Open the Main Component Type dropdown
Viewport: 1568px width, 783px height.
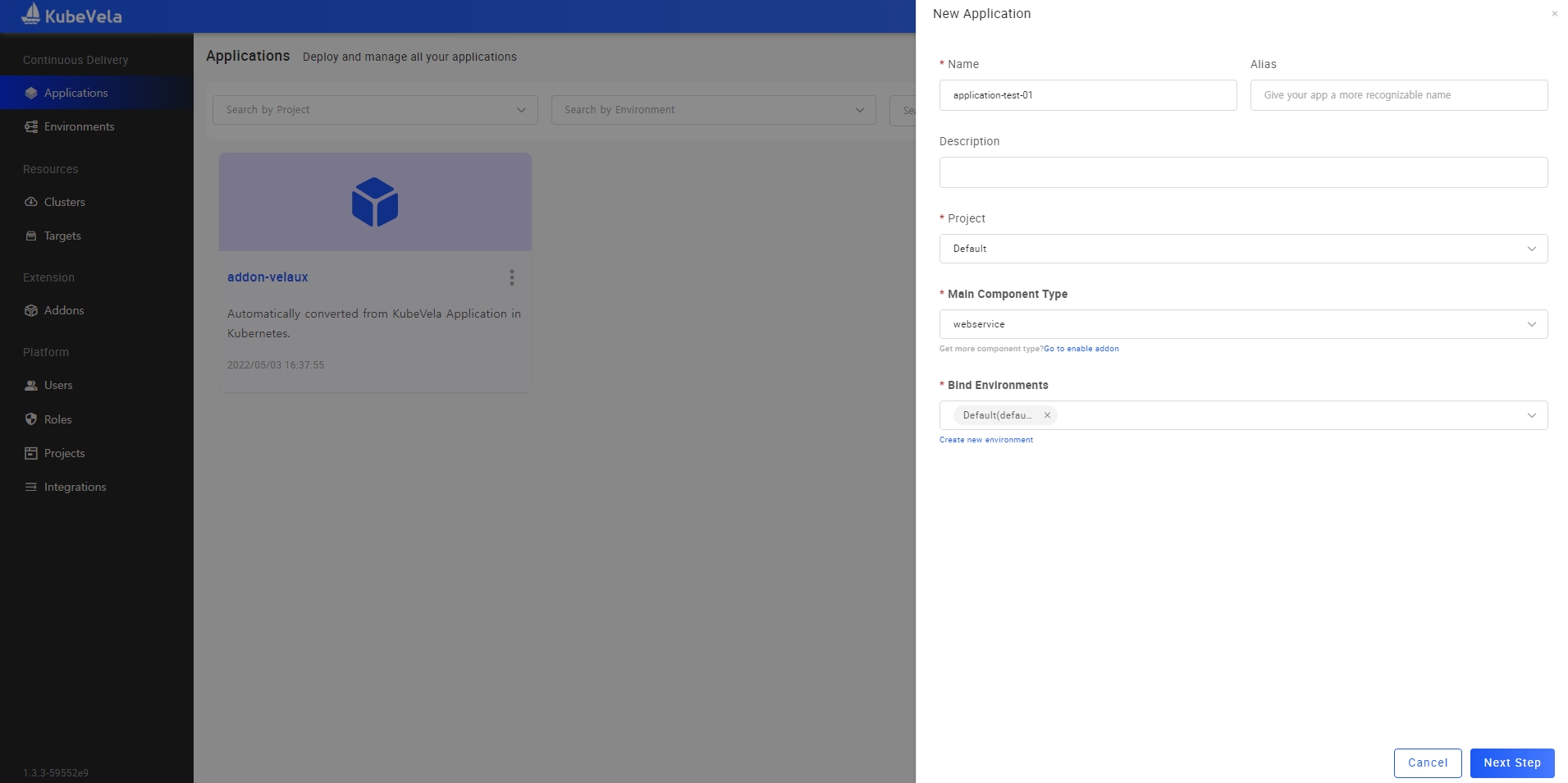click(x=1531, y=324)
